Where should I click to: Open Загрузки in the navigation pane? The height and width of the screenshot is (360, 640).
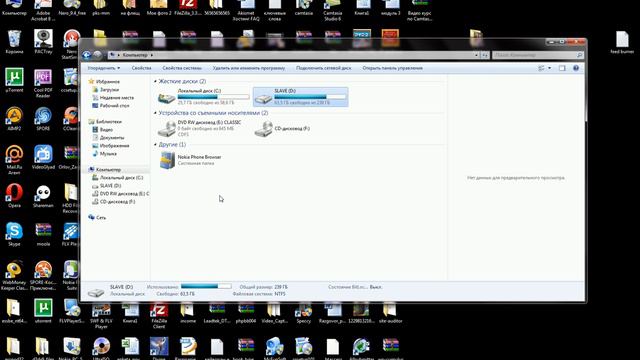coord(109,89)
